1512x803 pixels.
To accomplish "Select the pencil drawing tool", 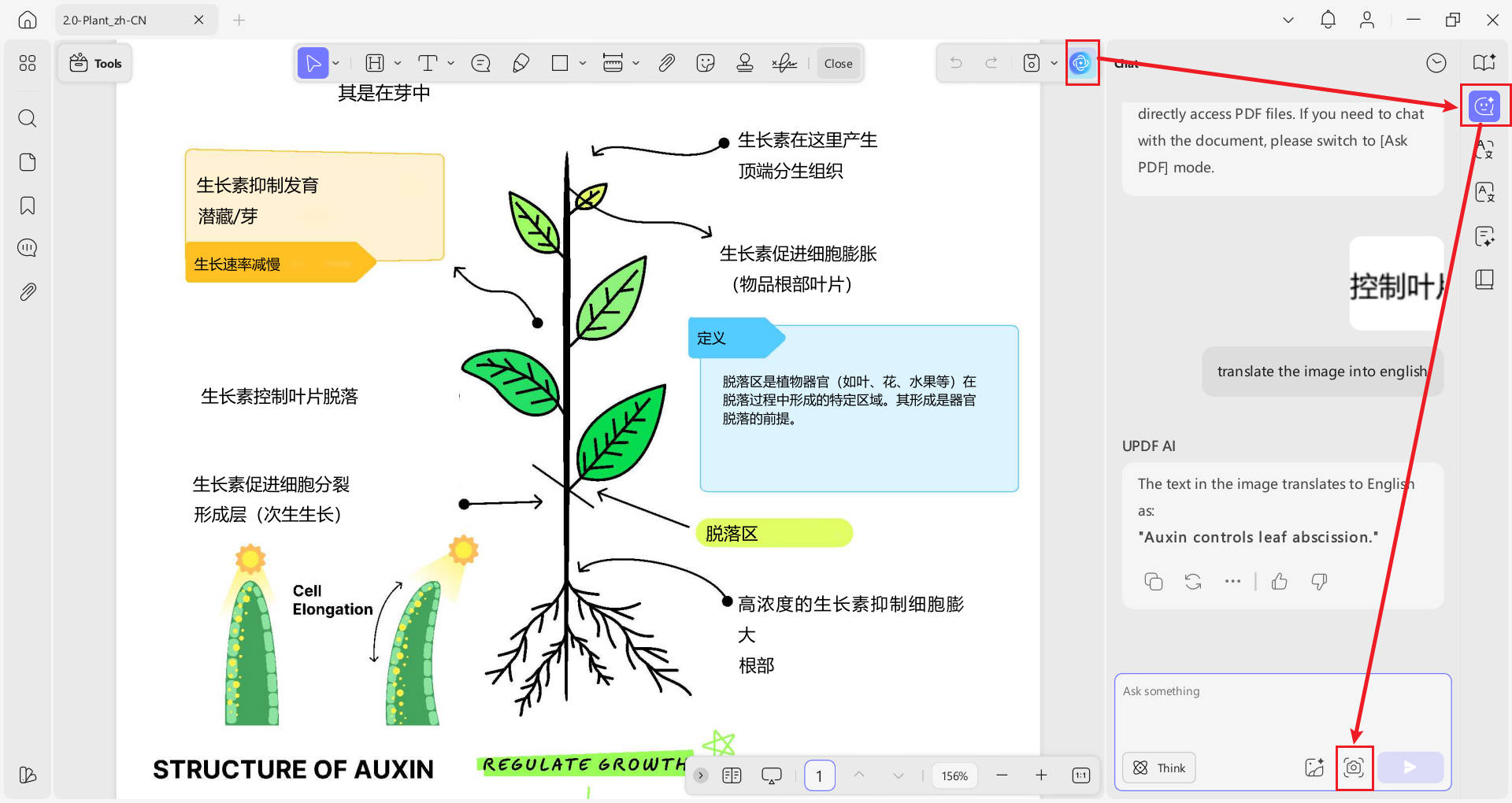I will 521,63.
